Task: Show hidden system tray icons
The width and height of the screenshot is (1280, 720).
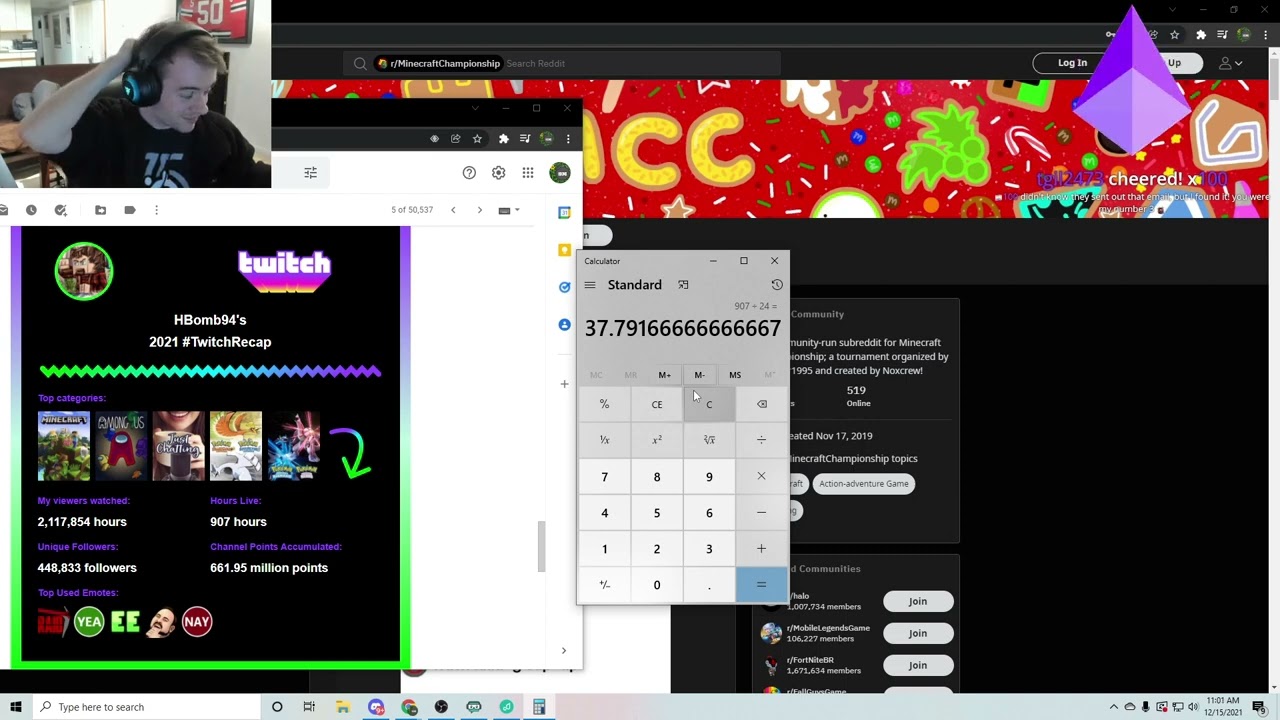Action: coord(1115,707)
